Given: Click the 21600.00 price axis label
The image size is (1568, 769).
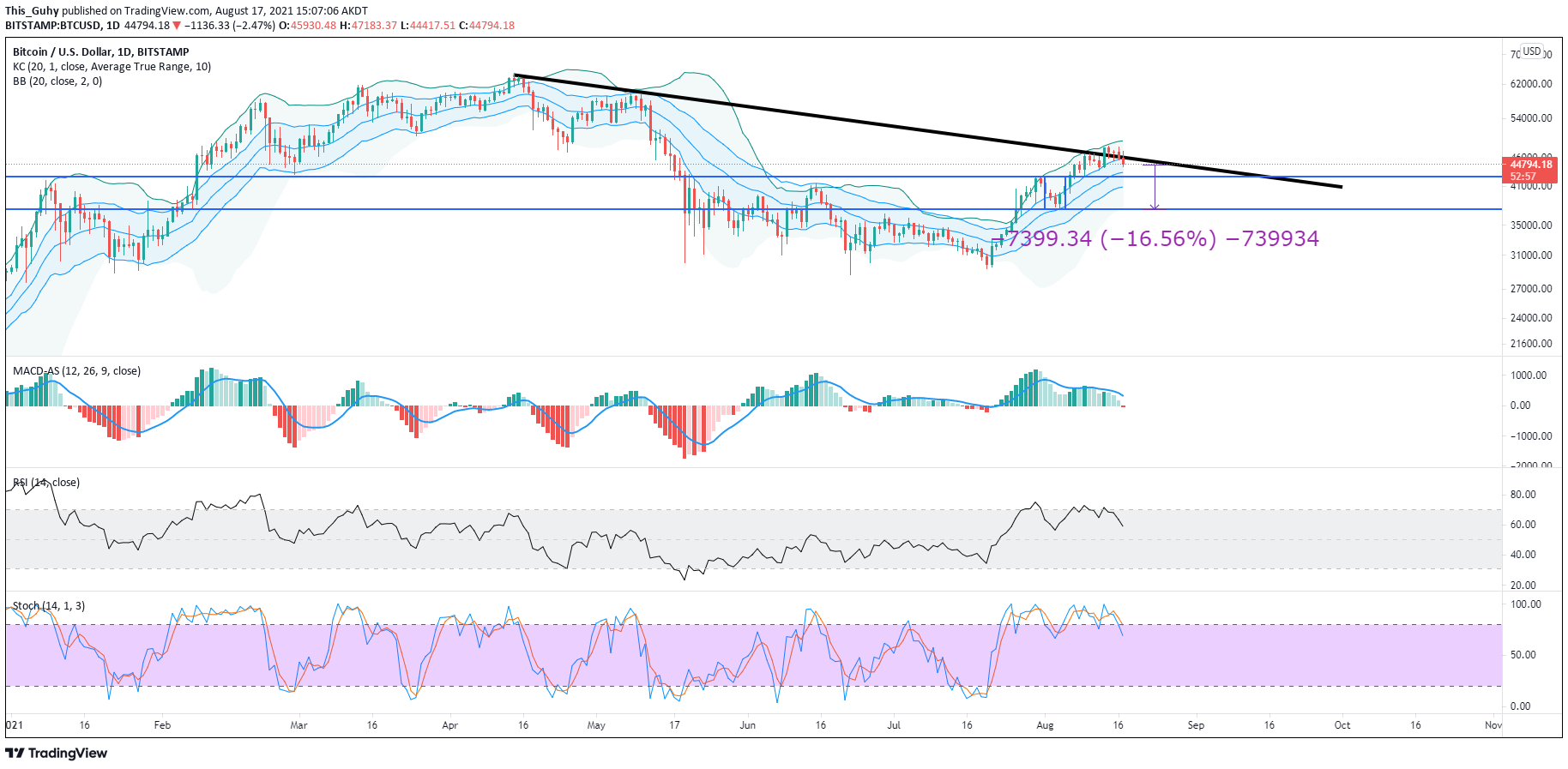Looking at the screenshot, I should click(x=1531, y=344).
